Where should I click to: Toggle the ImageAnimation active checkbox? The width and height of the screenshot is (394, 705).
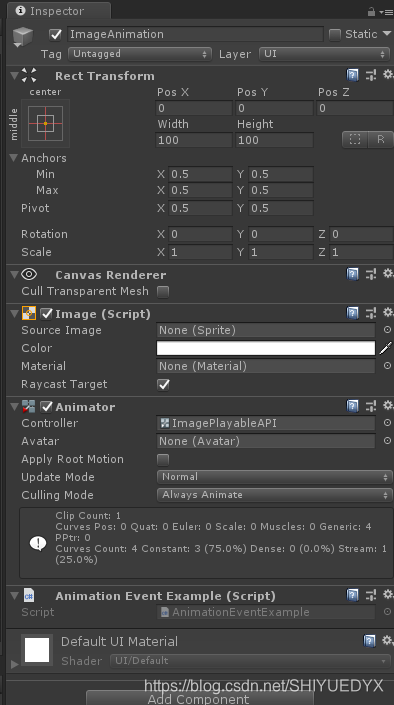tap(55, 34)
